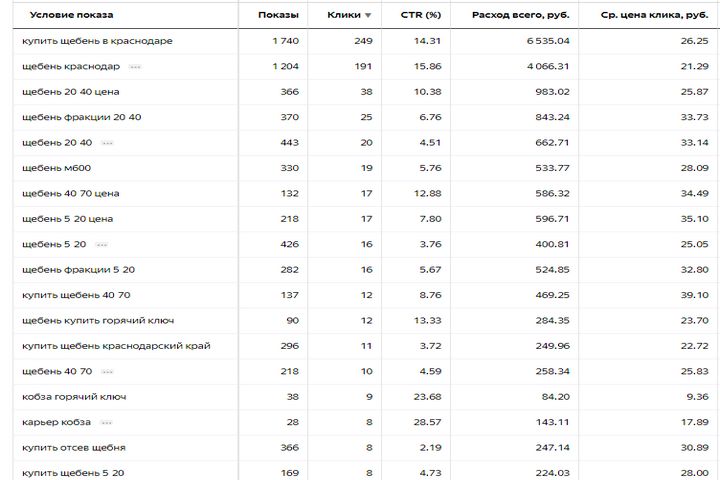
Task: Expand the ellipsis beside карьер кобза
Action: [106, 422]
